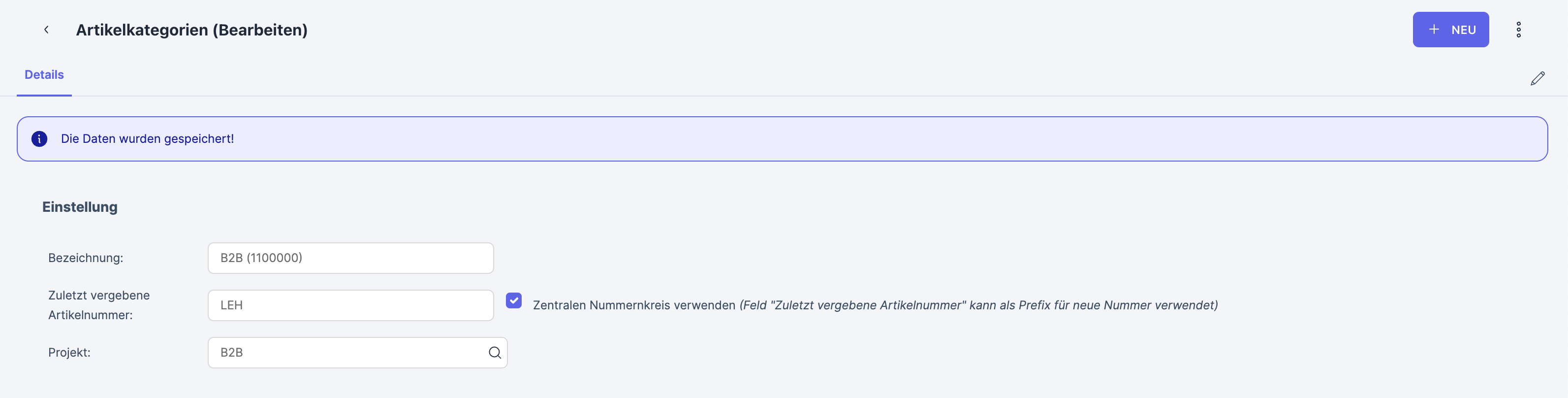Click the Einstellung section heading
This screenshot has height=398, width=1568.
coord(80,207)
